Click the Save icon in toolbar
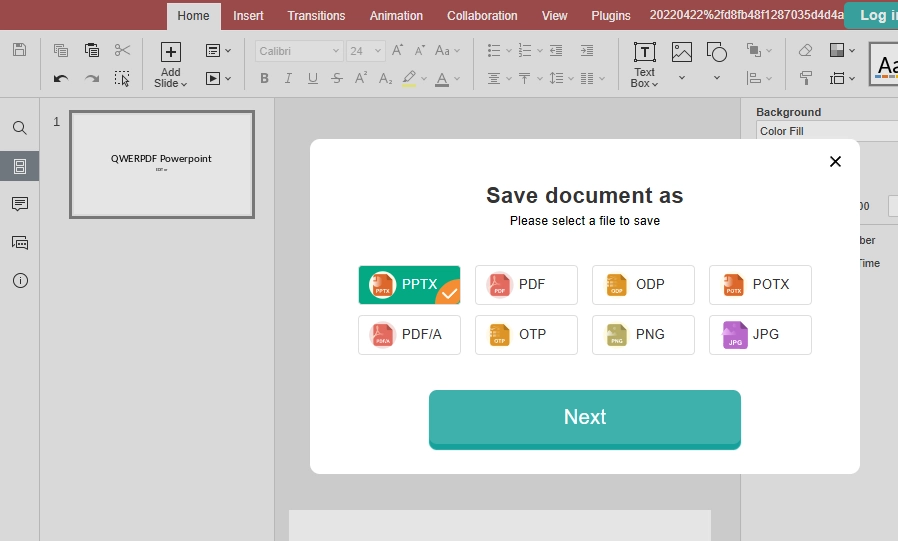The height and width of the screenshot is (541, 898). click(19, 50)
